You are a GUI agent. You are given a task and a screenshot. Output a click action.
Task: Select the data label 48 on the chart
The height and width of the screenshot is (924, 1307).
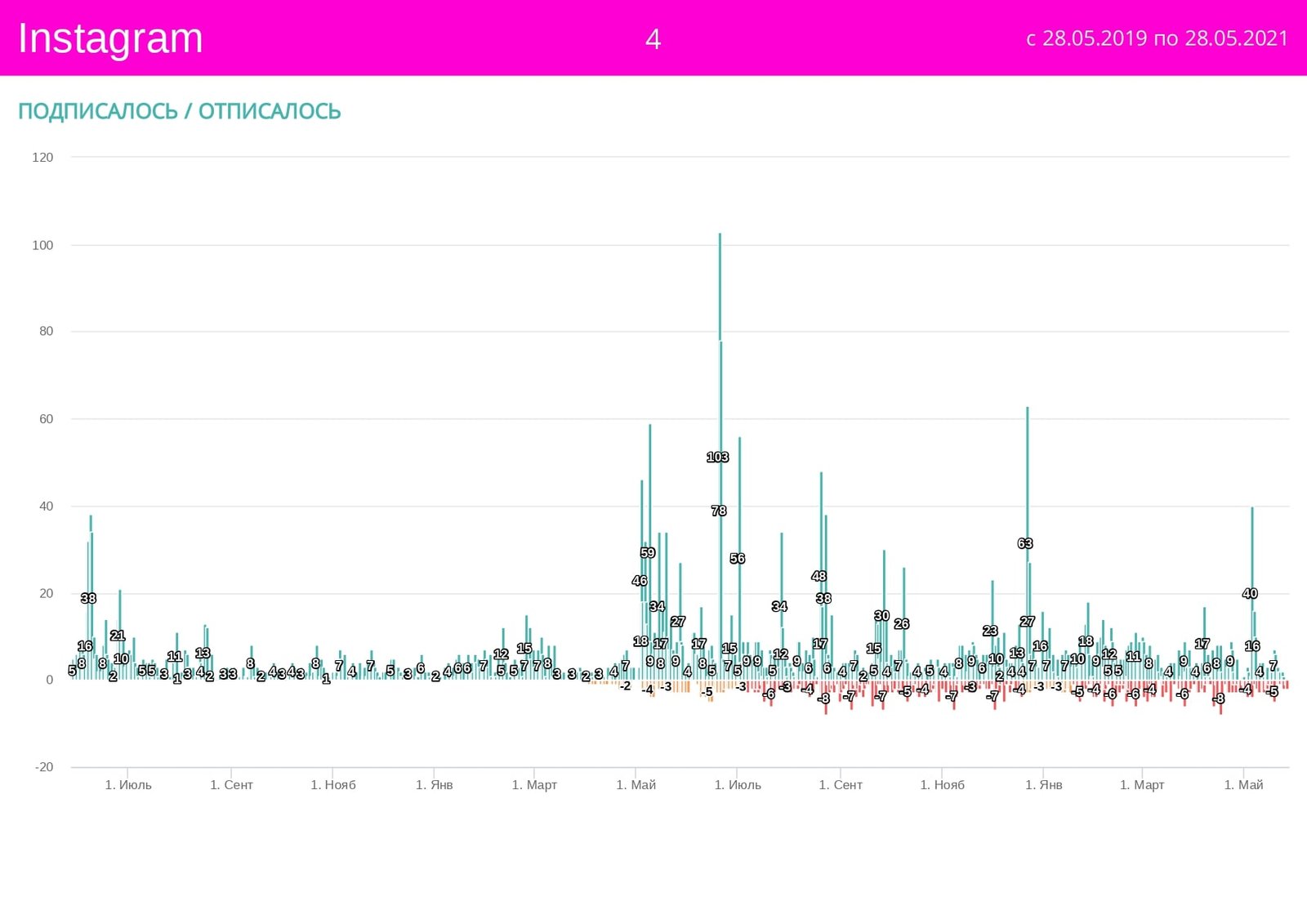(x=819, y=576)
